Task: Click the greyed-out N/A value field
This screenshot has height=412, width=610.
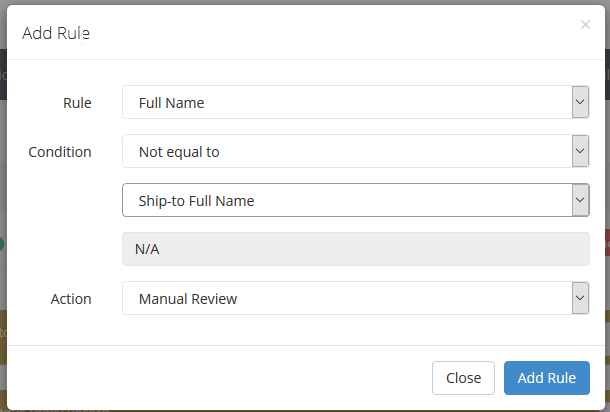Action: pos(356,249)
